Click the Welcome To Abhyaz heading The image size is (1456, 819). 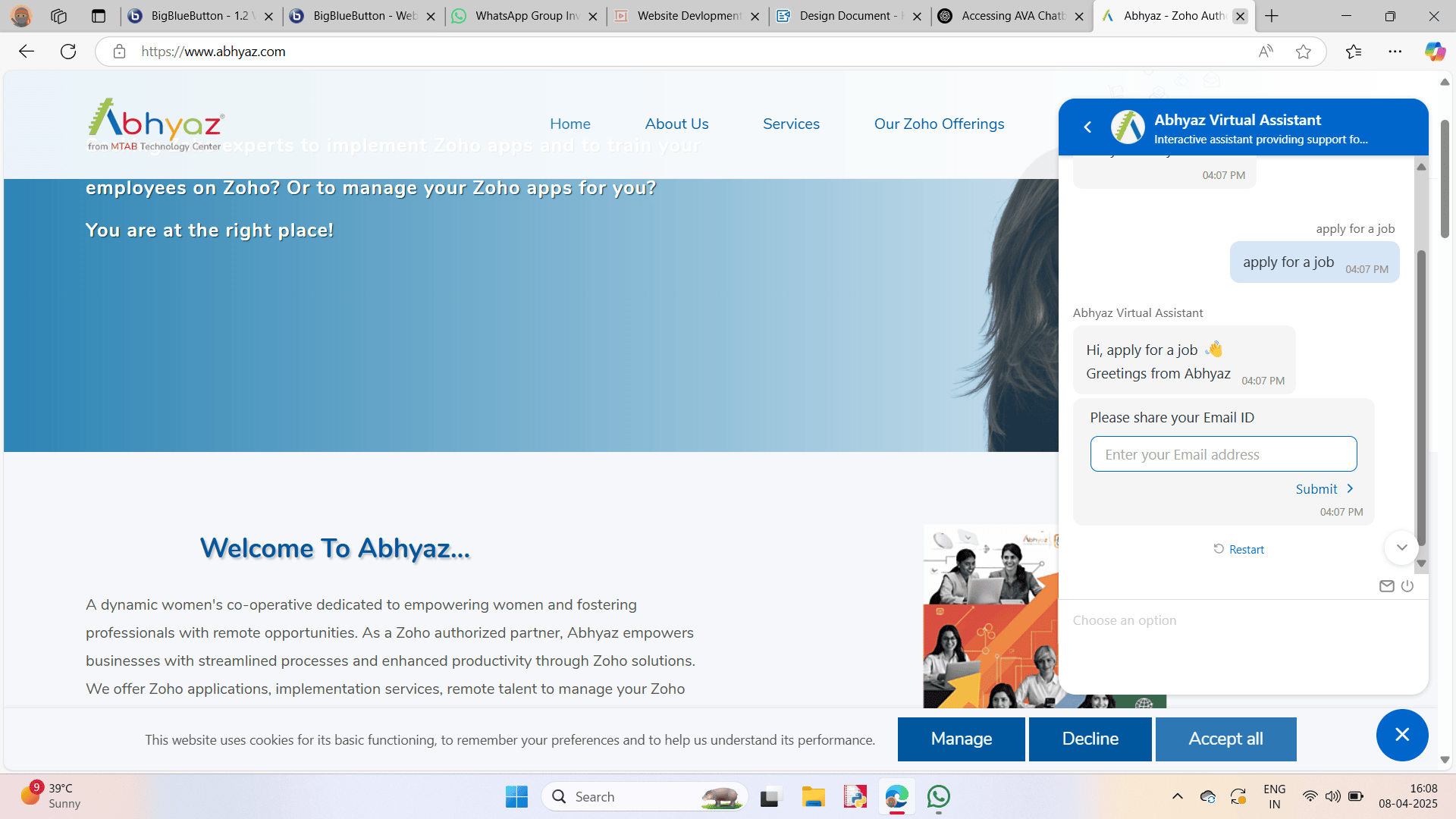335,548
